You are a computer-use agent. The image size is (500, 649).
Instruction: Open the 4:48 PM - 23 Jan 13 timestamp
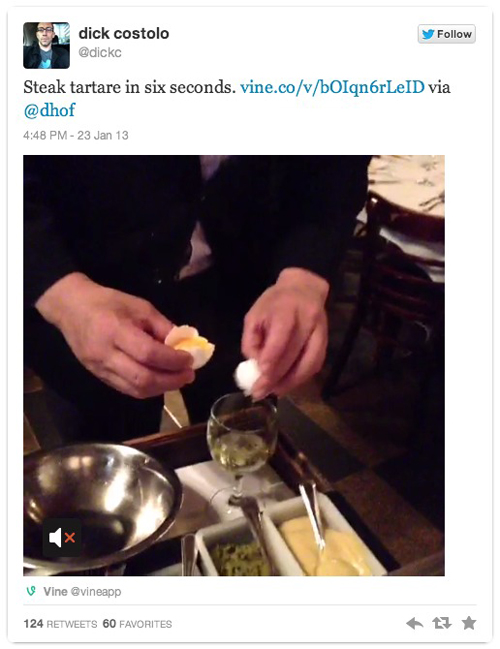(76, 135)
